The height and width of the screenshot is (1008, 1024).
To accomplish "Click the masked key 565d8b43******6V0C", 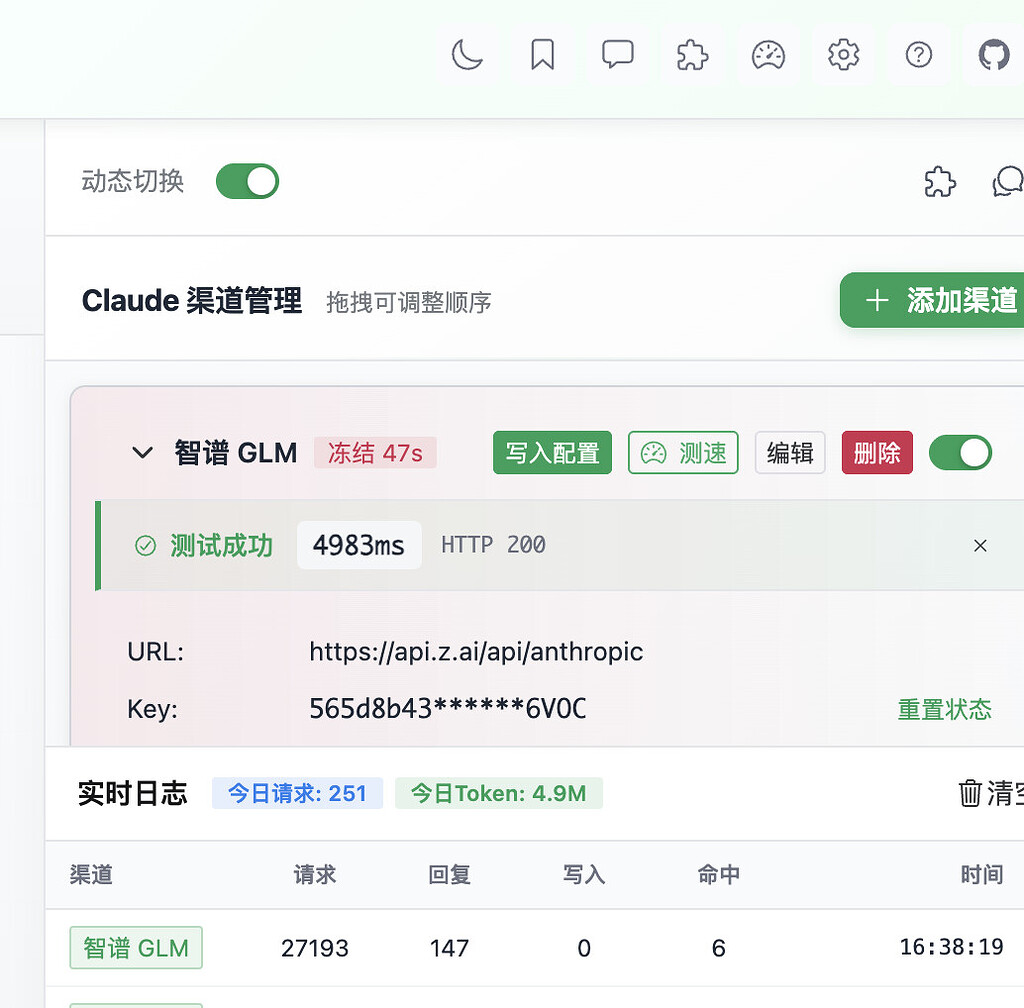I will [447, 708].
